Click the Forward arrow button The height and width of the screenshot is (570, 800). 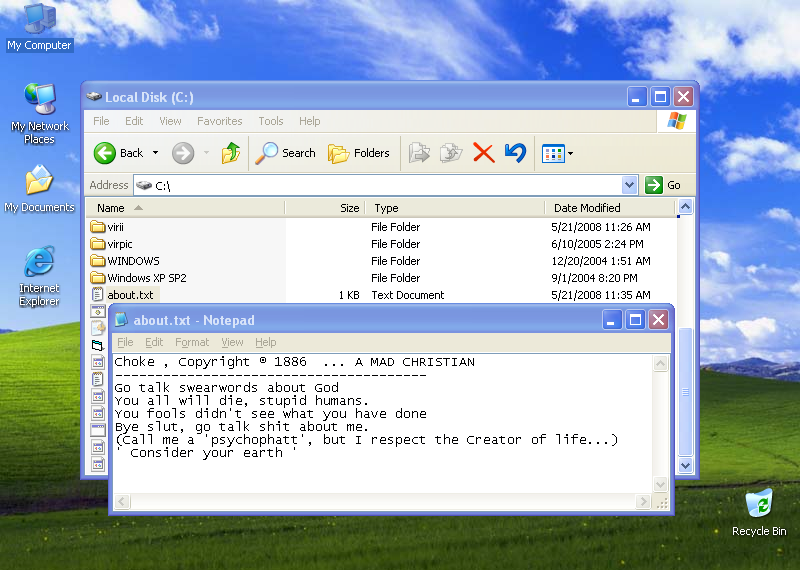(x=183, y=153)
